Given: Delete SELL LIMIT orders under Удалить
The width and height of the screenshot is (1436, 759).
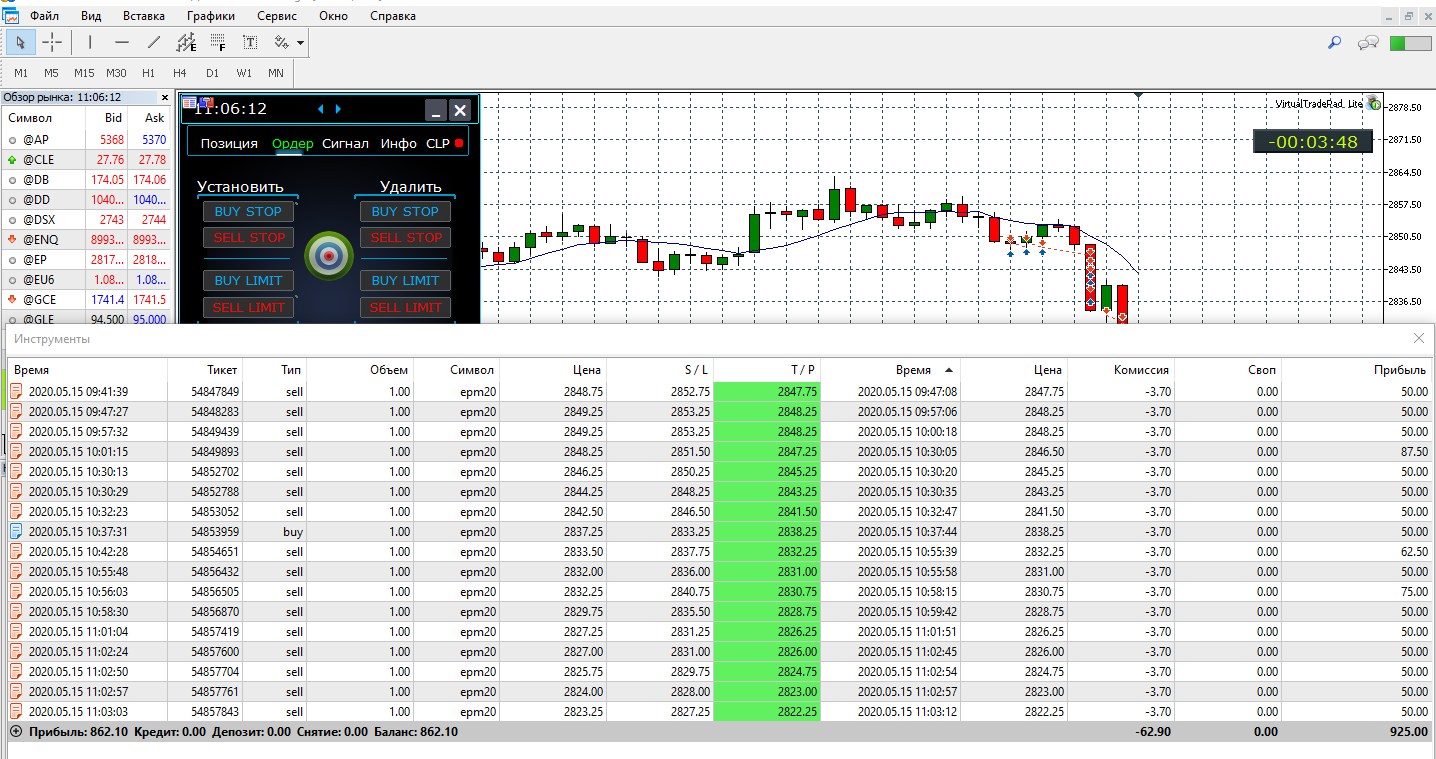Looking at the screenshot, I should (x=405, y=308).
